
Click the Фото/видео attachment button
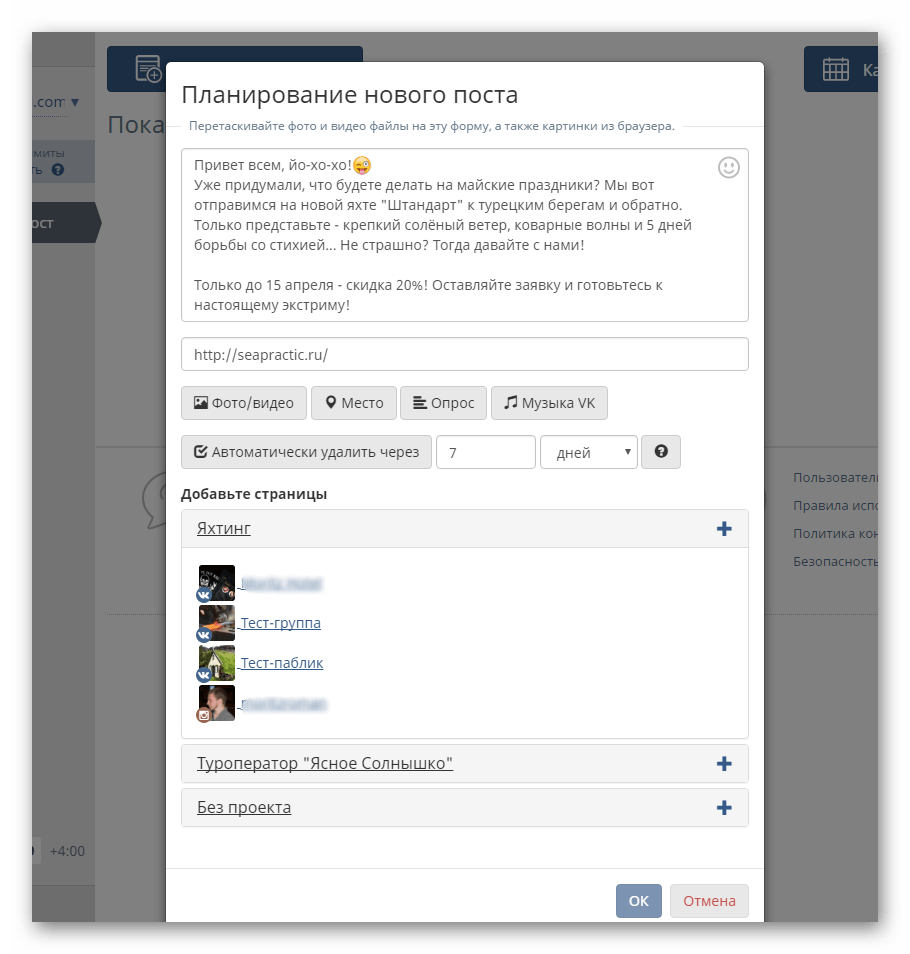(244, 403)
